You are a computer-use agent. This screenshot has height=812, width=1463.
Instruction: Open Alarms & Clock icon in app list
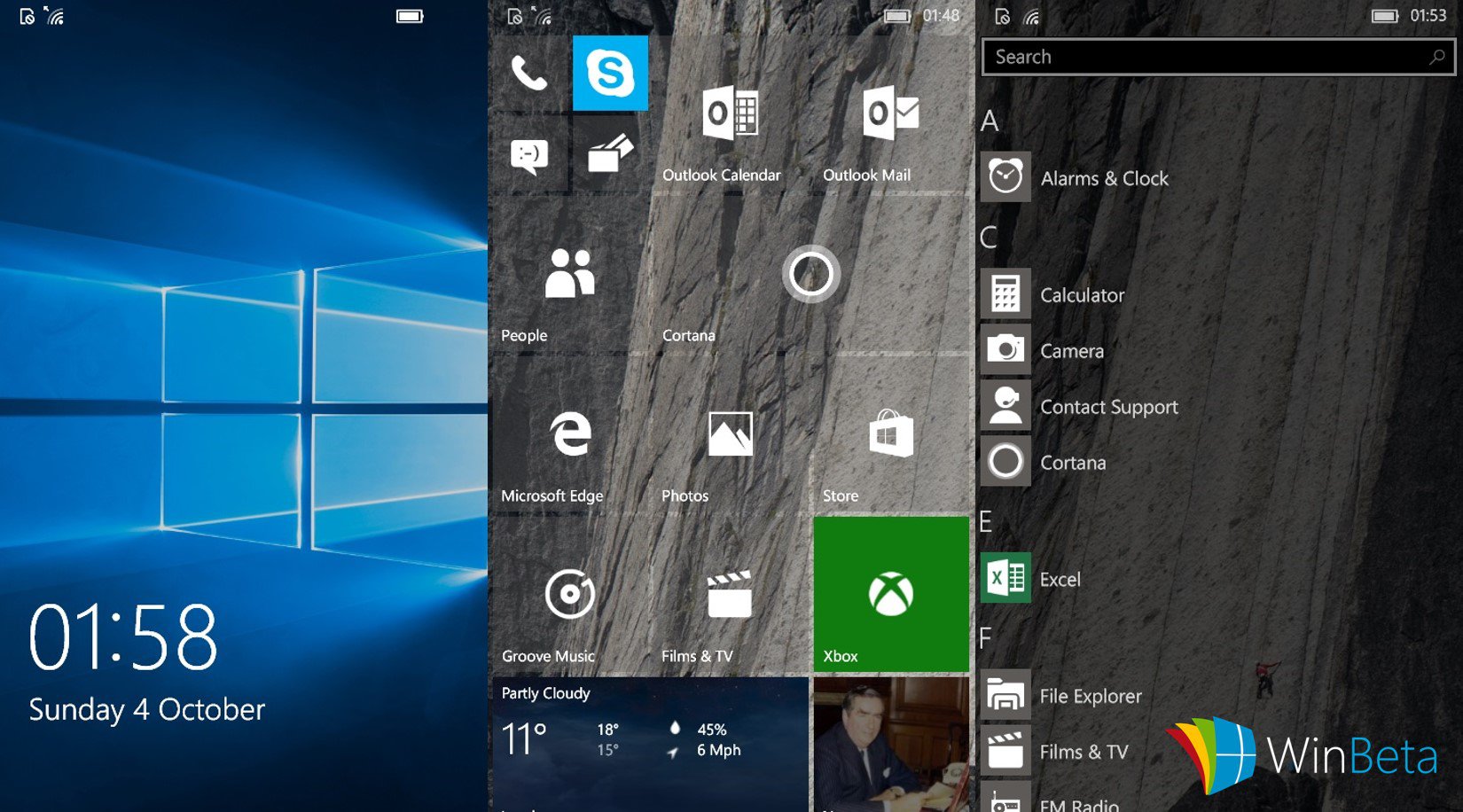[x=1005, y=177]
